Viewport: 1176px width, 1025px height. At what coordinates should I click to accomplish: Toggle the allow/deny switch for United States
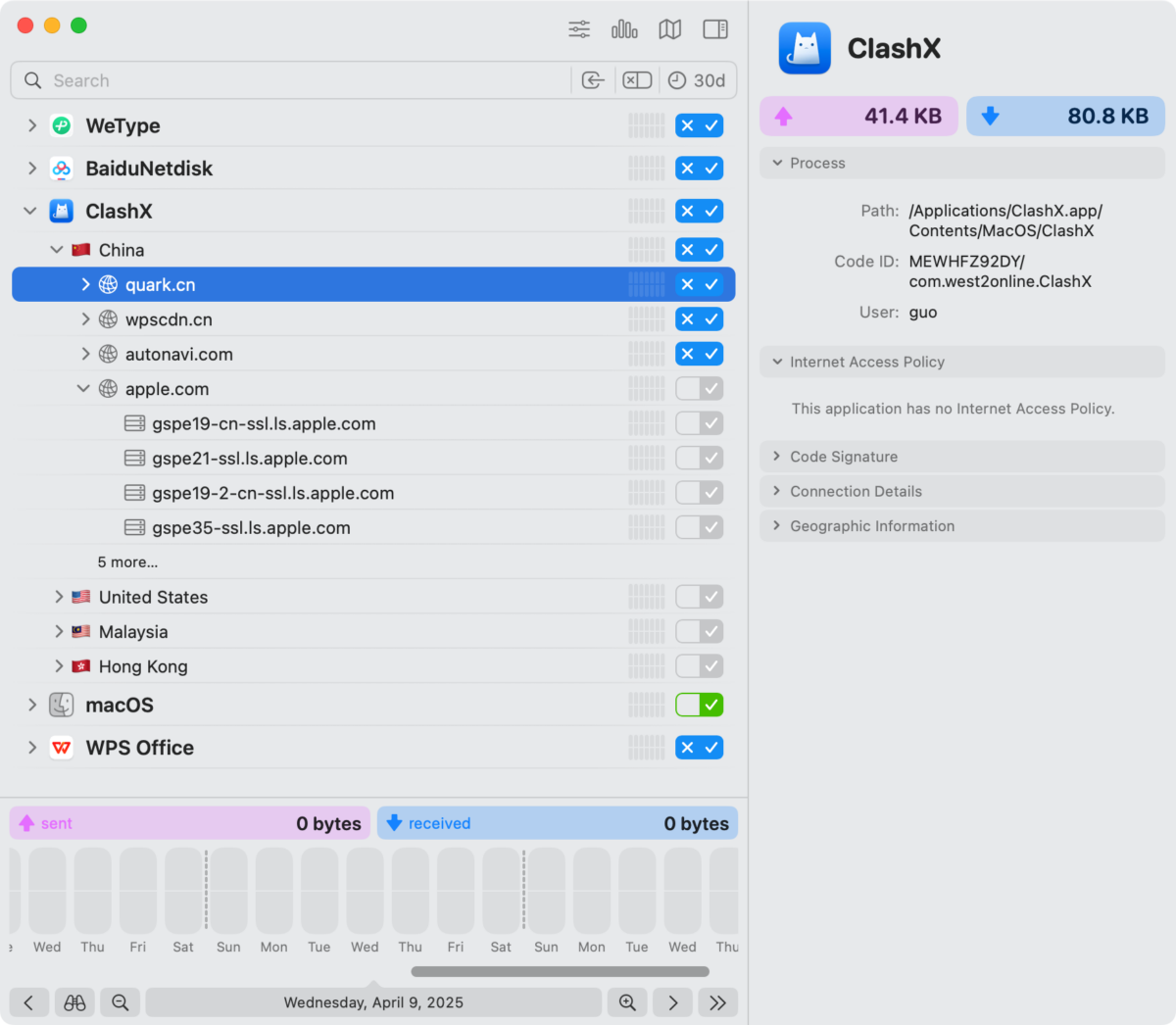700,597
